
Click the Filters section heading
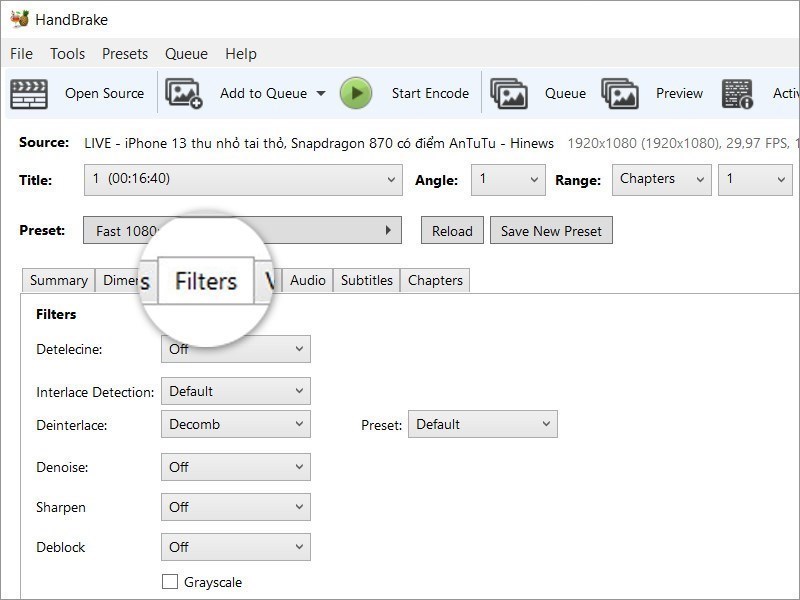(x=56, y=314)
